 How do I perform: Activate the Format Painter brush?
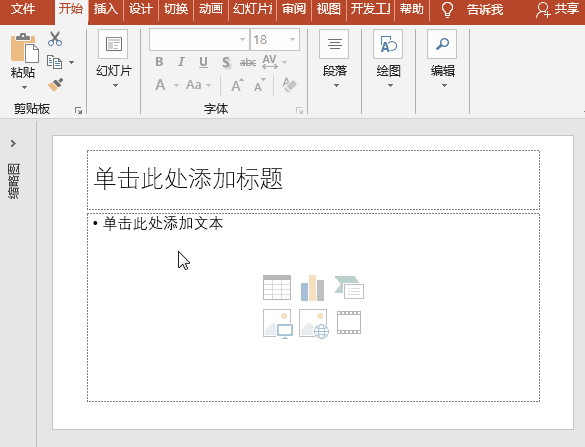pyautogui.click(x=55, y=85)
